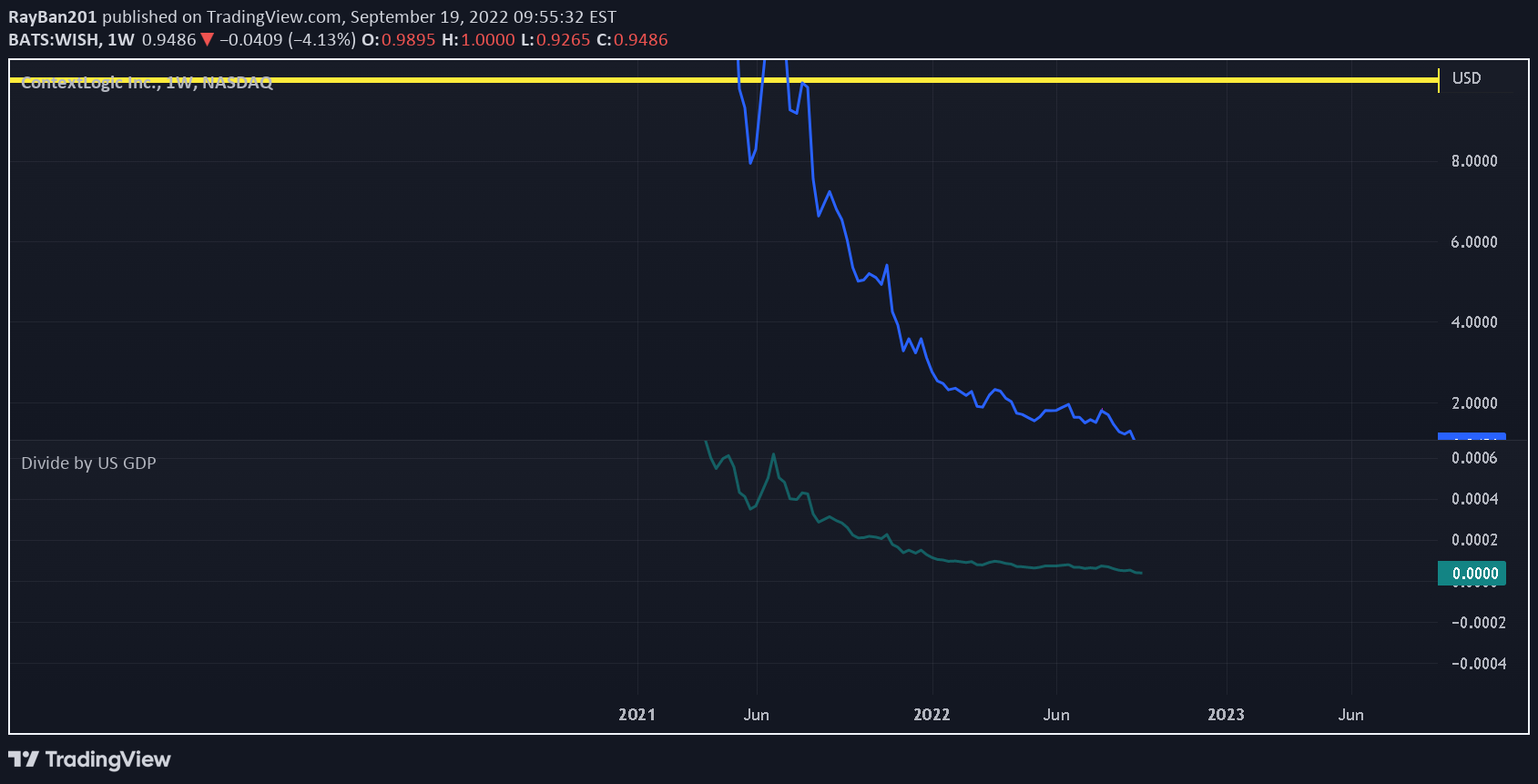This screenshot has width=1538, height=784.
Task: Click the 6.0000 price axis label
Action: [x=1473, y=242]
